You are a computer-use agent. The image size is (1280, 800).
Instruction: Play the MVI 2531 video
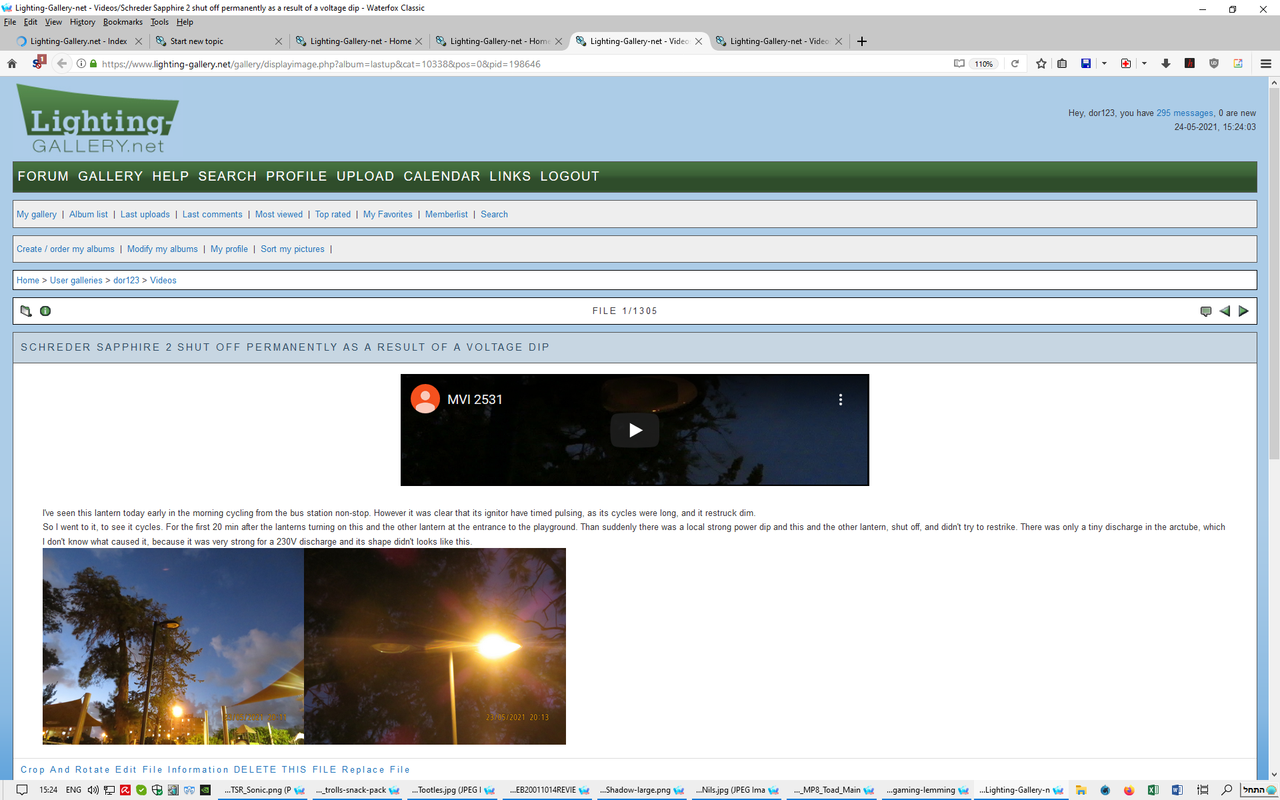635,430
